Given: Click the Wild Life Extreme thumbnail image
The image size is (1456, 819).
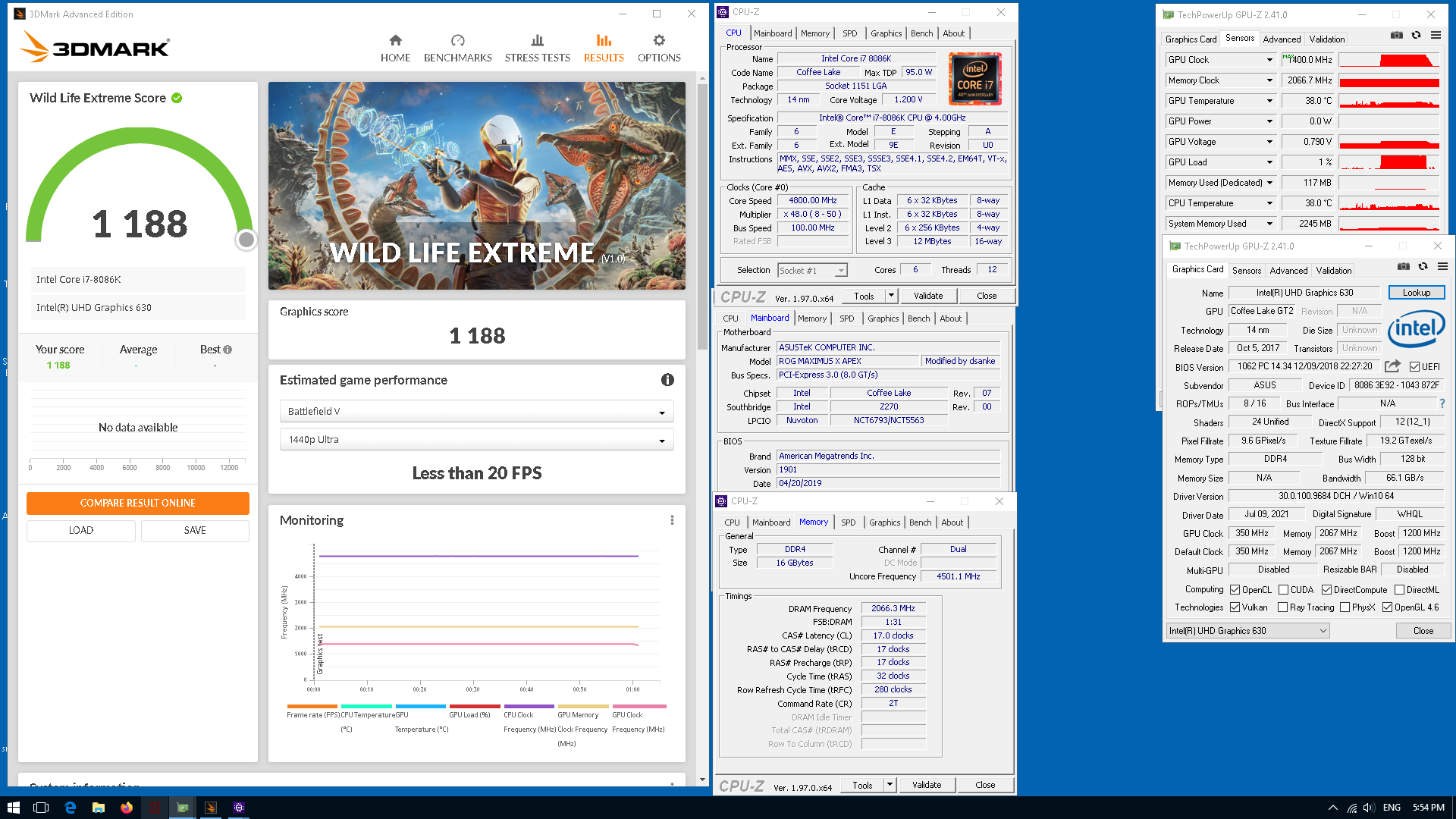Looking at the screenshot, I should tap(476, 186).
